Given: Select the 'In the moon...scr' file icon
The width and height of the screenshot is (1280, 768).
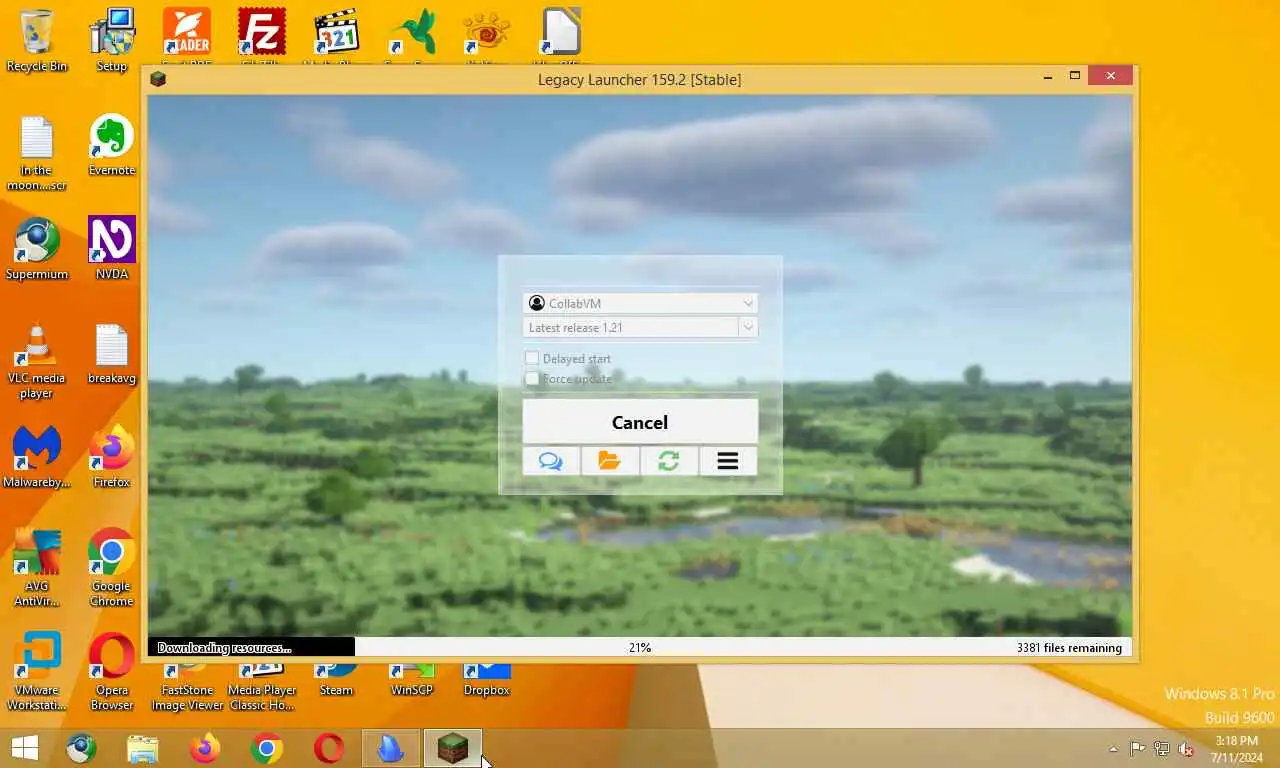Looking at the screenshot, I should click(37, 153).
